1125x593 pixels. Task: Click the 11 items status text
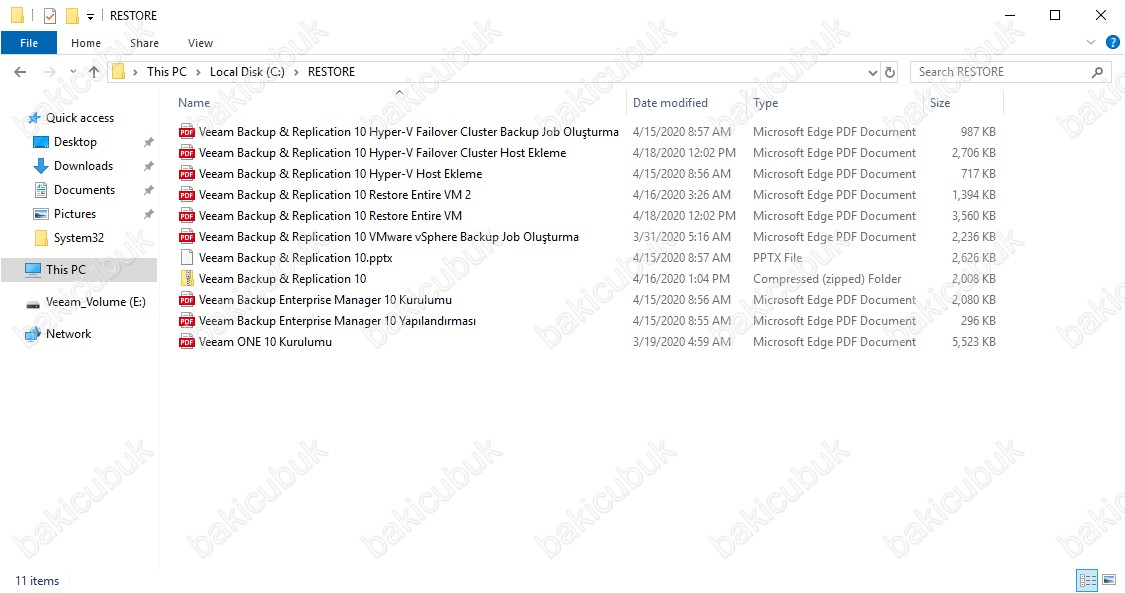pyautogui.click(x=37, y=581)
